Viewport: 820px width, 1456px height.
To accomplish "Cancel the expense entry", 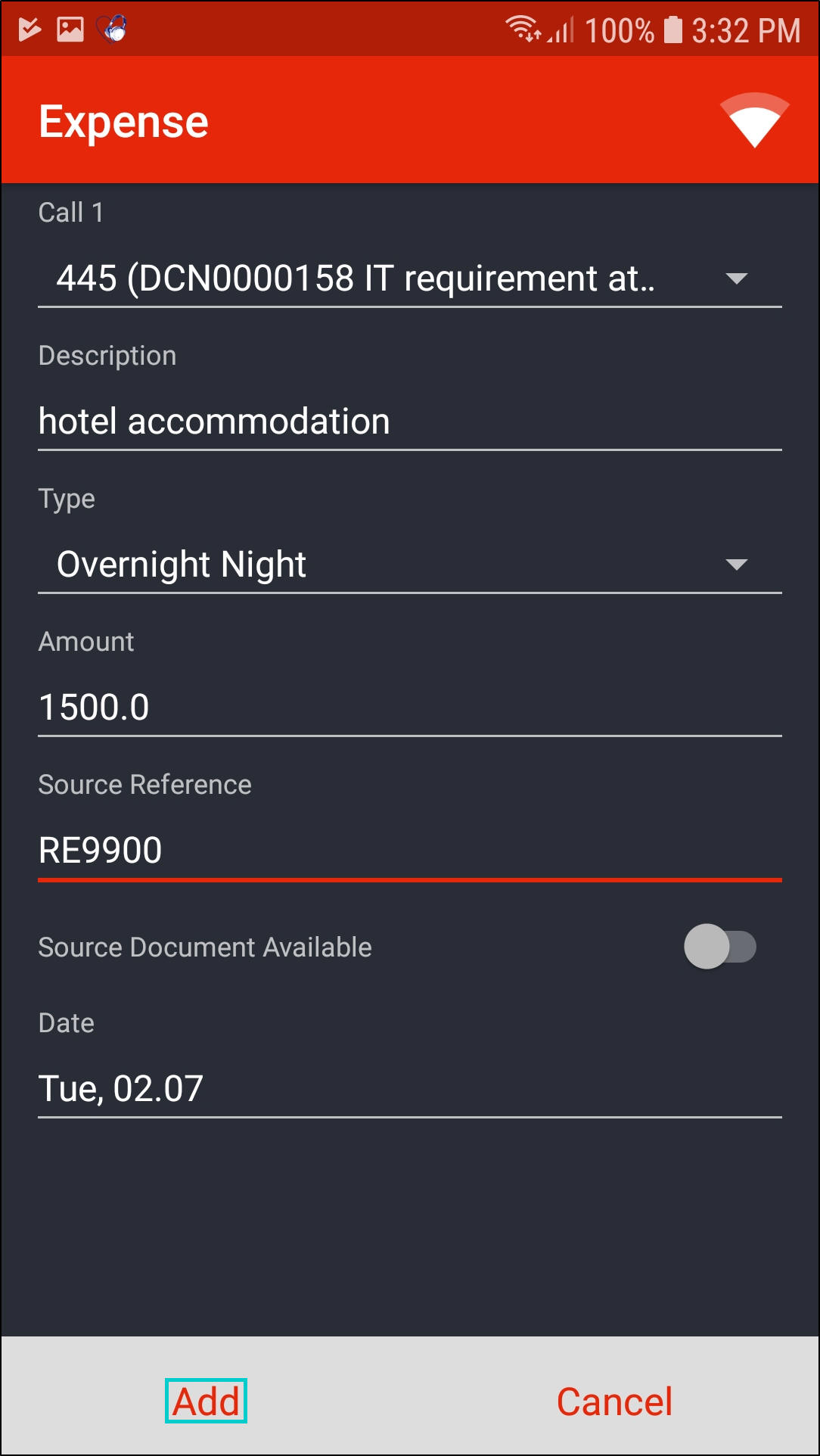I will (614, 1402).
